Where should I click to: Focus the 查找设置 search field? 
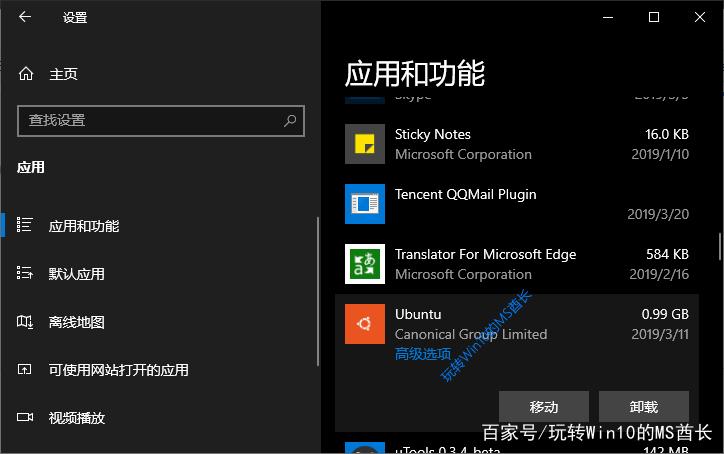coord(161,121)
